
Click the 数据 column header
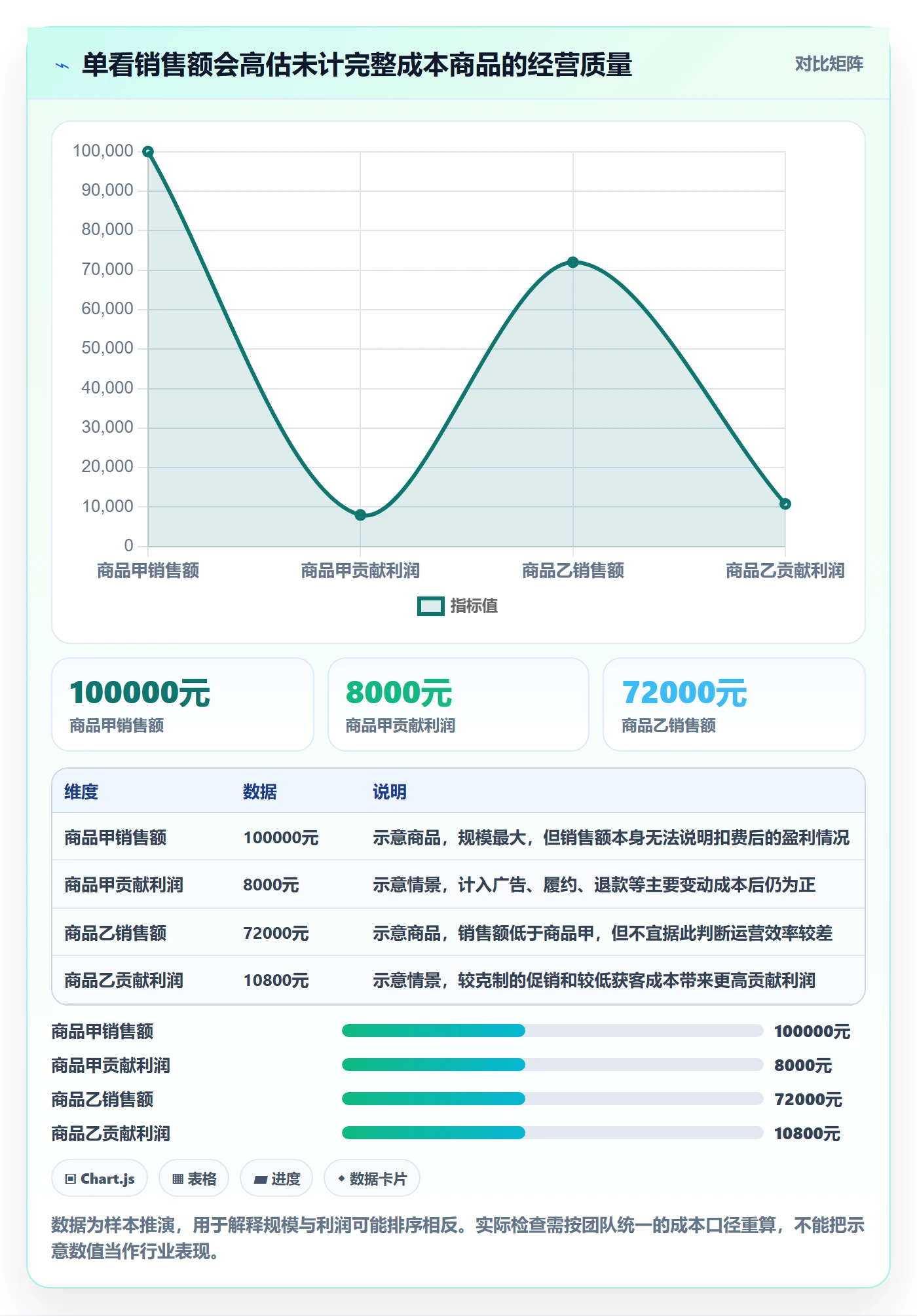(x=260, y=792)
